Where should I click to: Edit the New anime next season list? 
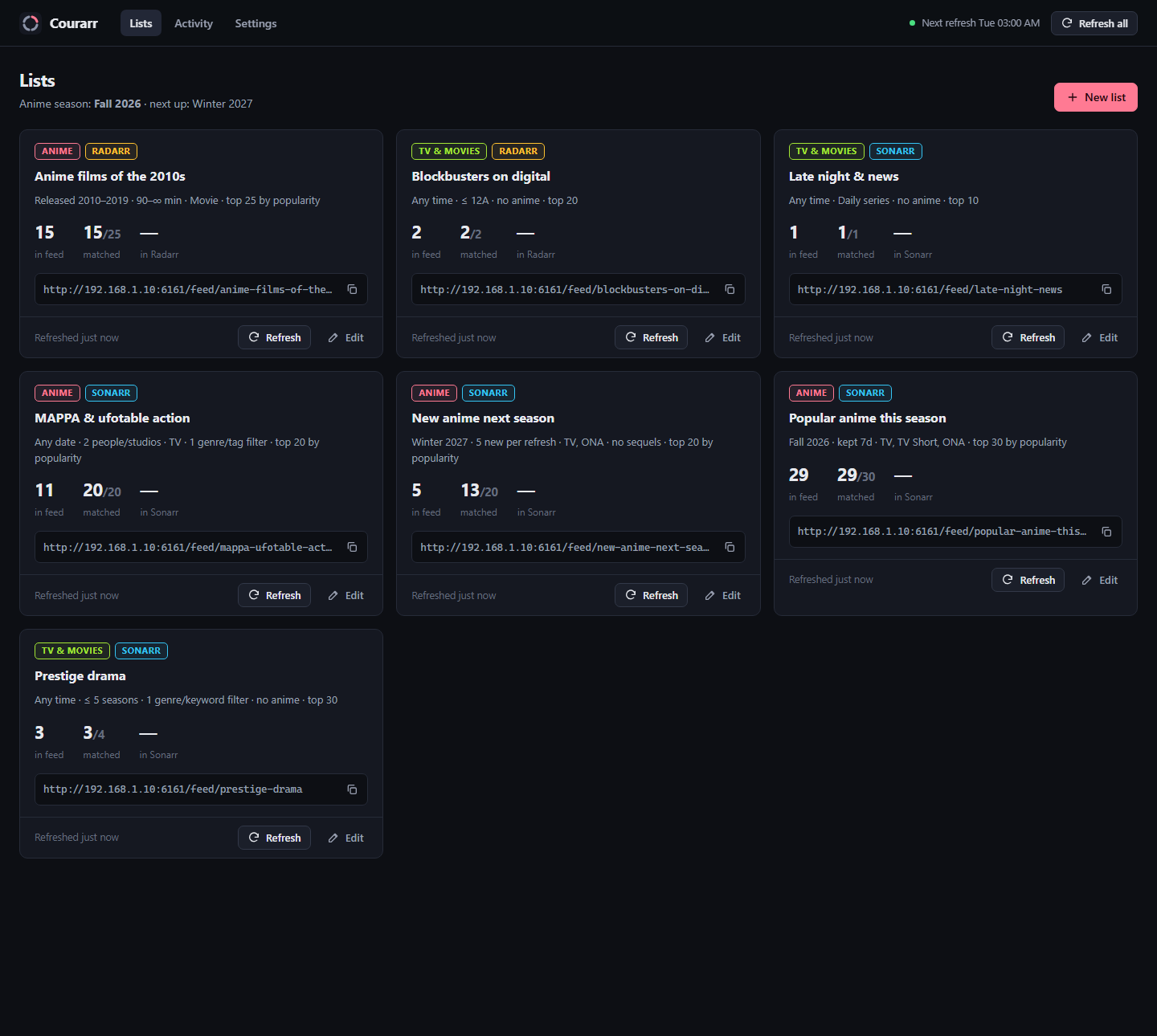[x=723, y=595]
